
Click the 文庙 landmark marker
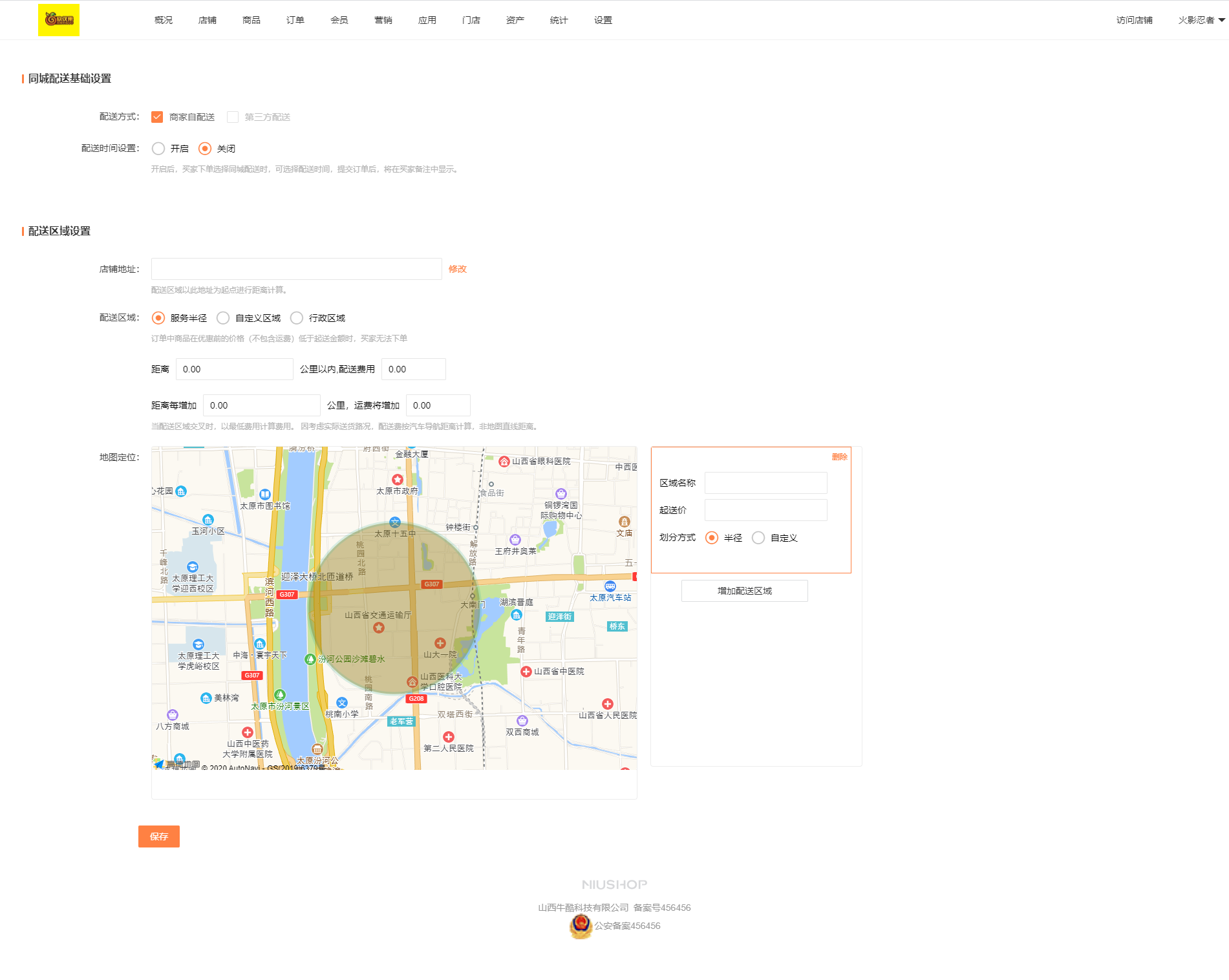click(x=624, y=522)
